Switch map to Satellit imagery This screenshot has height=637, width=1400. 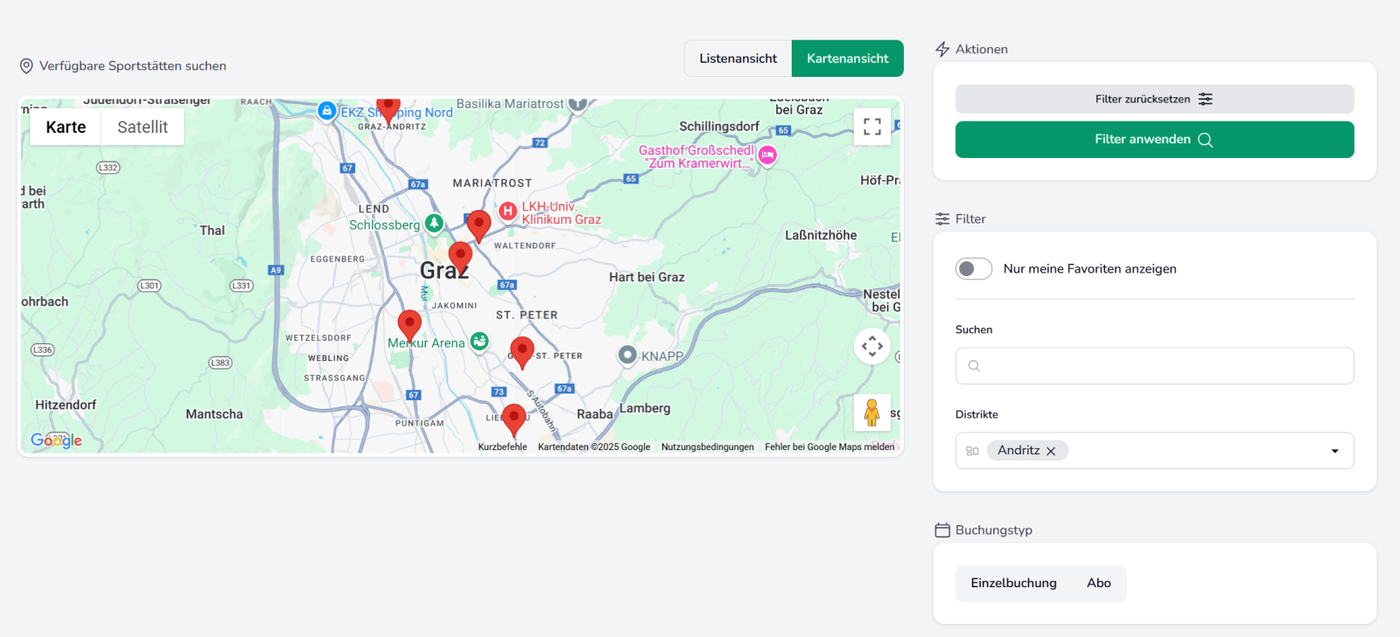click(x=143, y=127)
